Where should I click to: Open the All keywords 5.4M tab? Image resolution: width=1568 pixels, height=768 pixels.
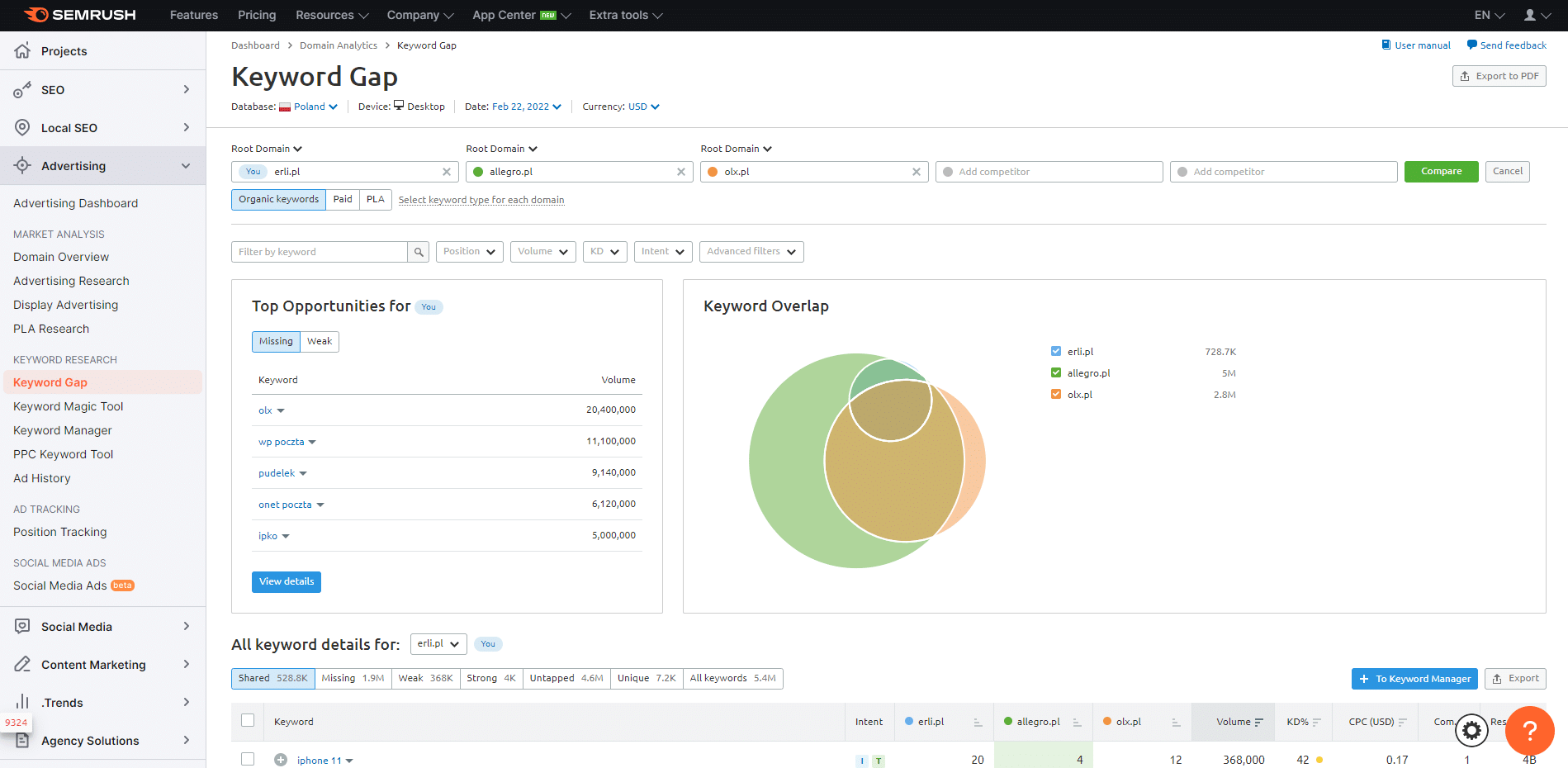(x=732, y=679)
